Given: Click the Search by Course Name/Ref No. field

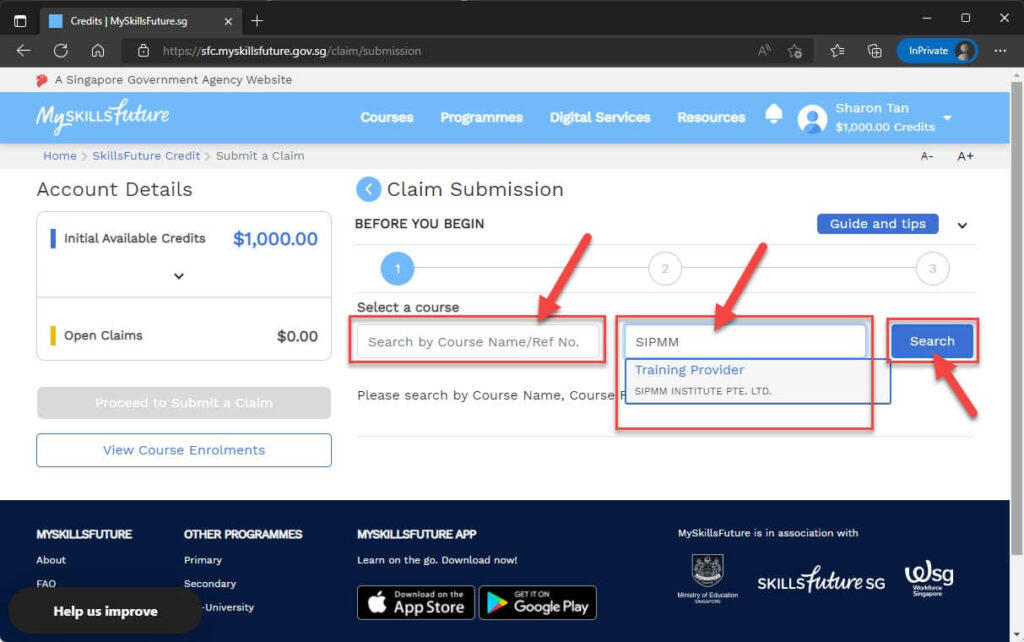Looking at the screenshot, I should click(x=478, y=341).
